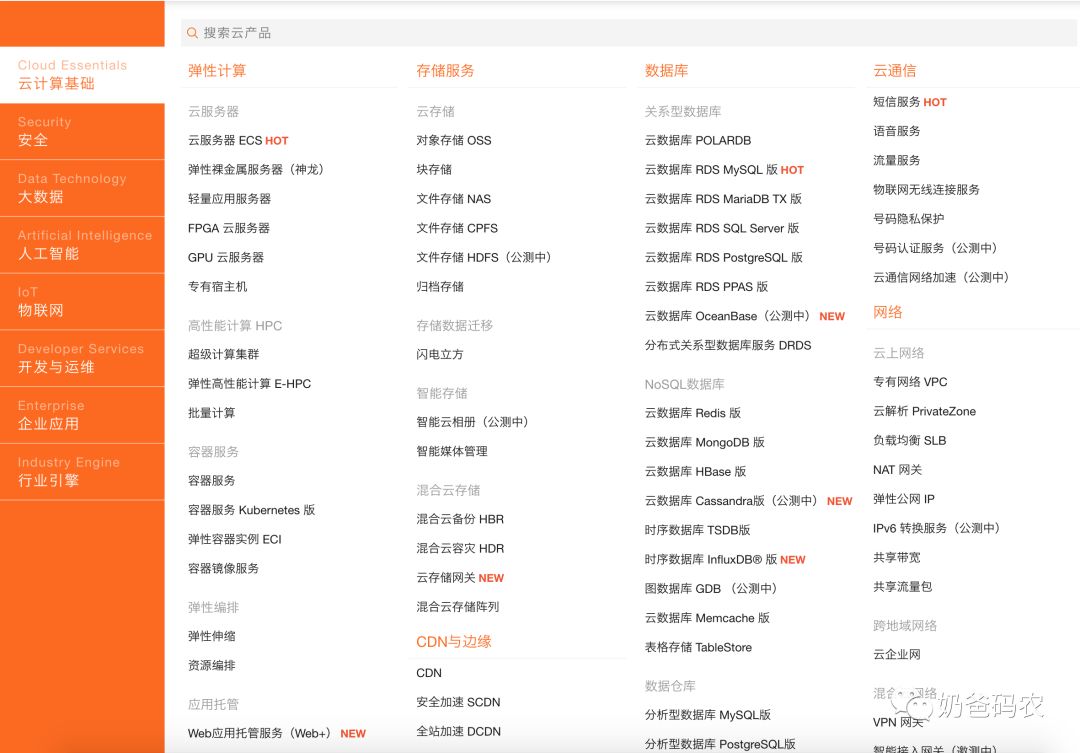Open 弹性容器实例 ECI link

235,539
